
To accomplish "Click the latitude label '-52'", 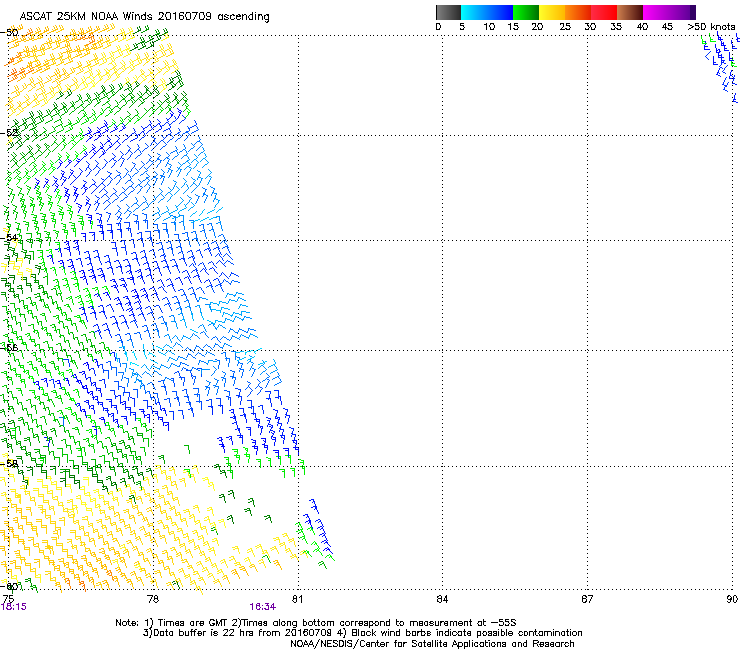I will tap(9, 133).
